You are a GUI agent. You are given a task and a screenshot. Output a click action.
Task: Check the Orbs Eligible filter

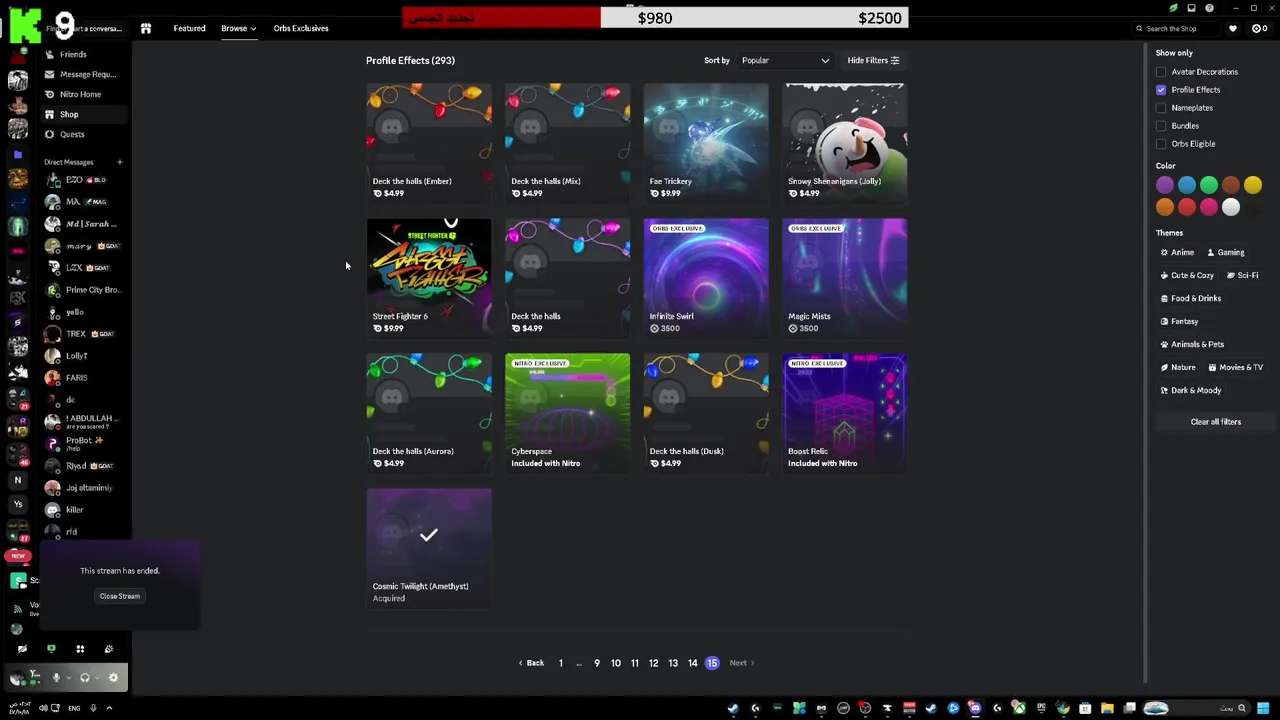(1161, 144)
